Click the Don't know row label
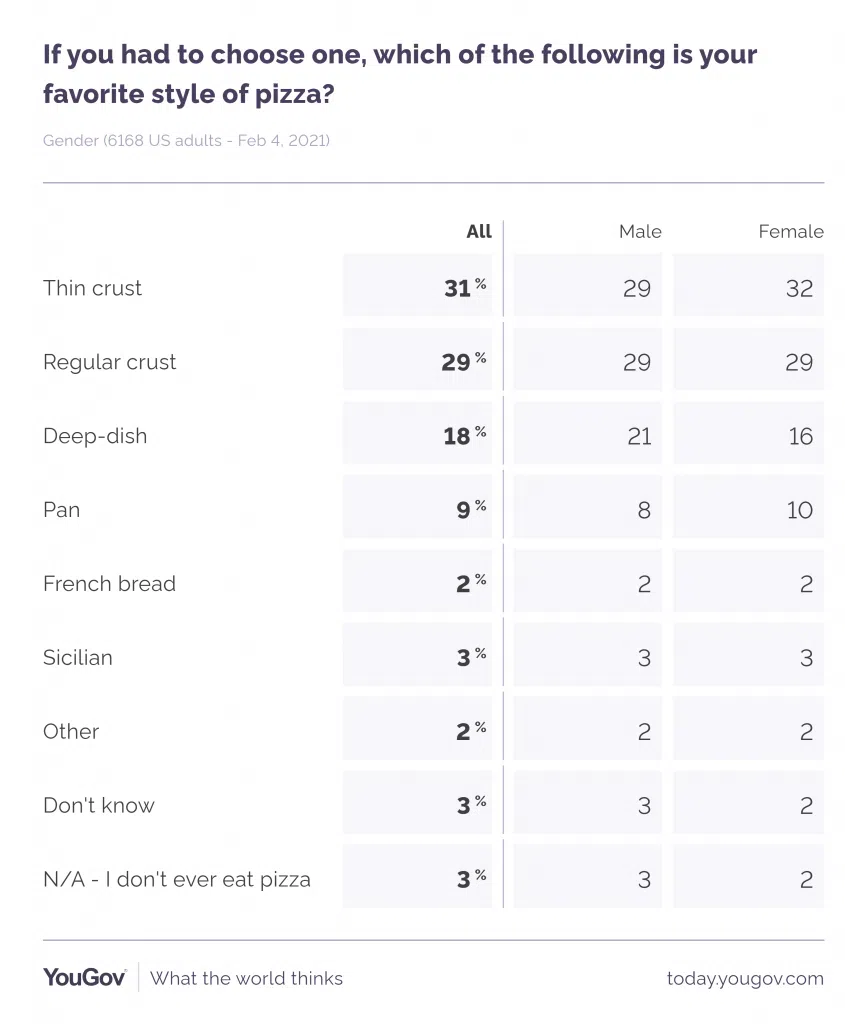 point(99,806)
